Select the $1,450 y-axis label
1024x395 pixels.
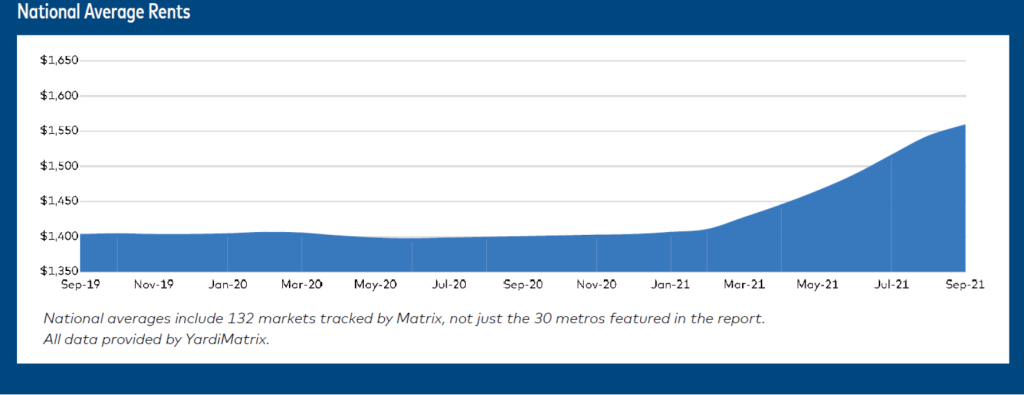59,201
